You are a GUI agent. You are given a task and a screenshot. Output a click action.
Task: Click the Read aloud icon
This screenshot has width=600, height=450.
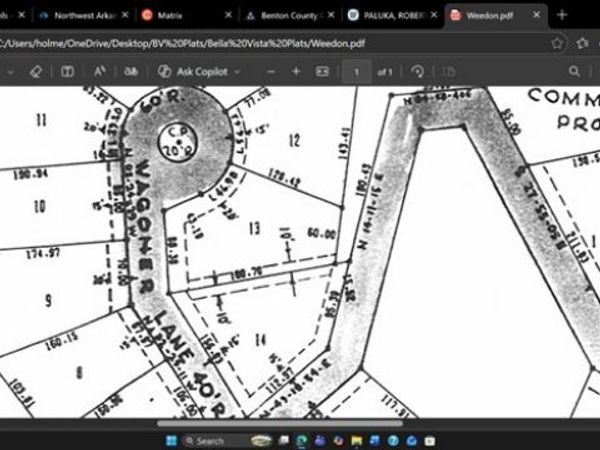99,72
